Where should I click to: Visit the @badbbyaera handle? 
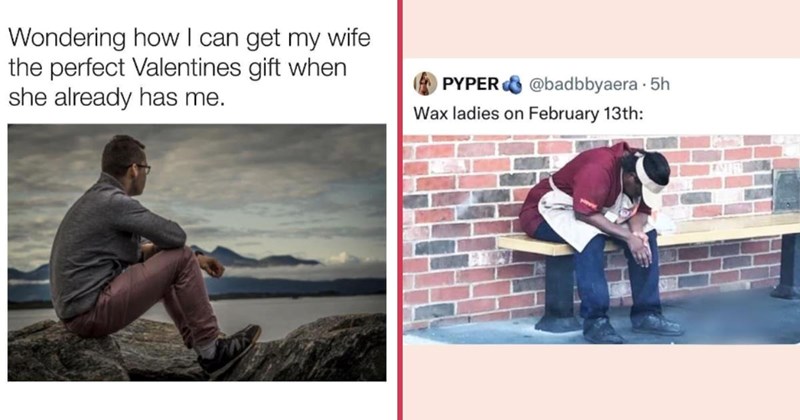click(583, 85)
